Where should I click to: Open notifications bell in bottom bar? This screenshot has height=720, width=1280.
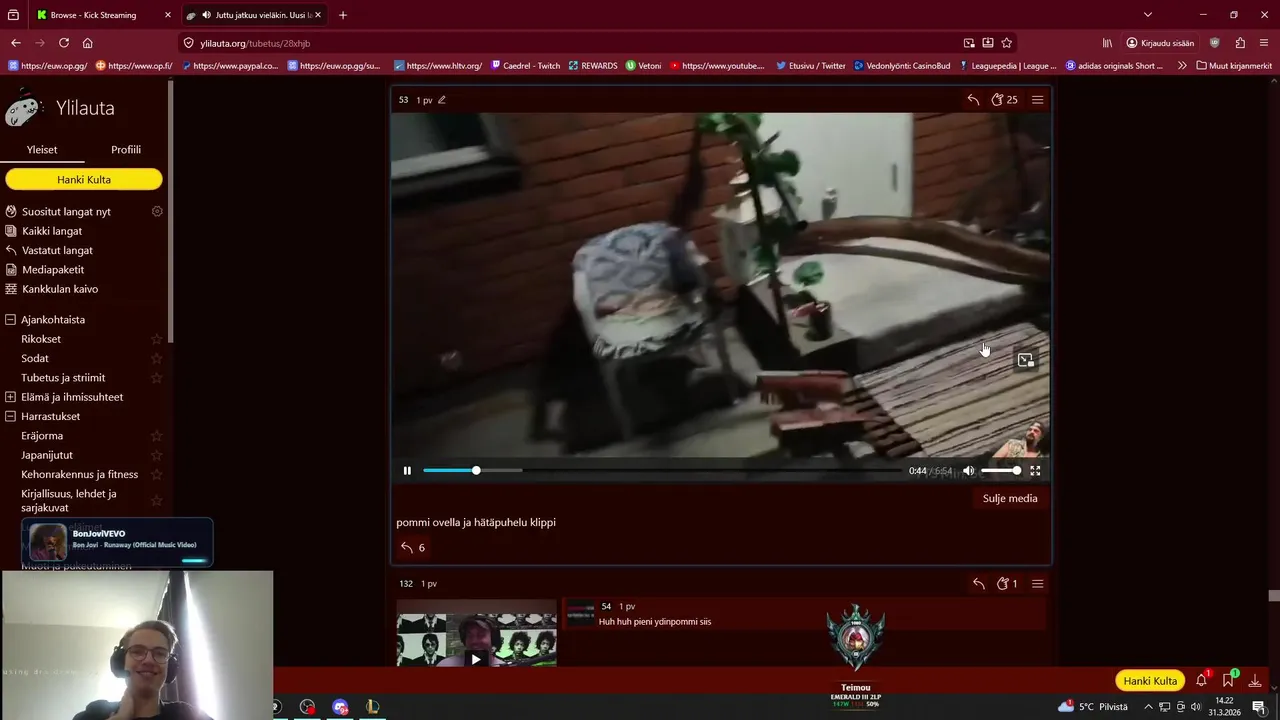(1201, 681)
